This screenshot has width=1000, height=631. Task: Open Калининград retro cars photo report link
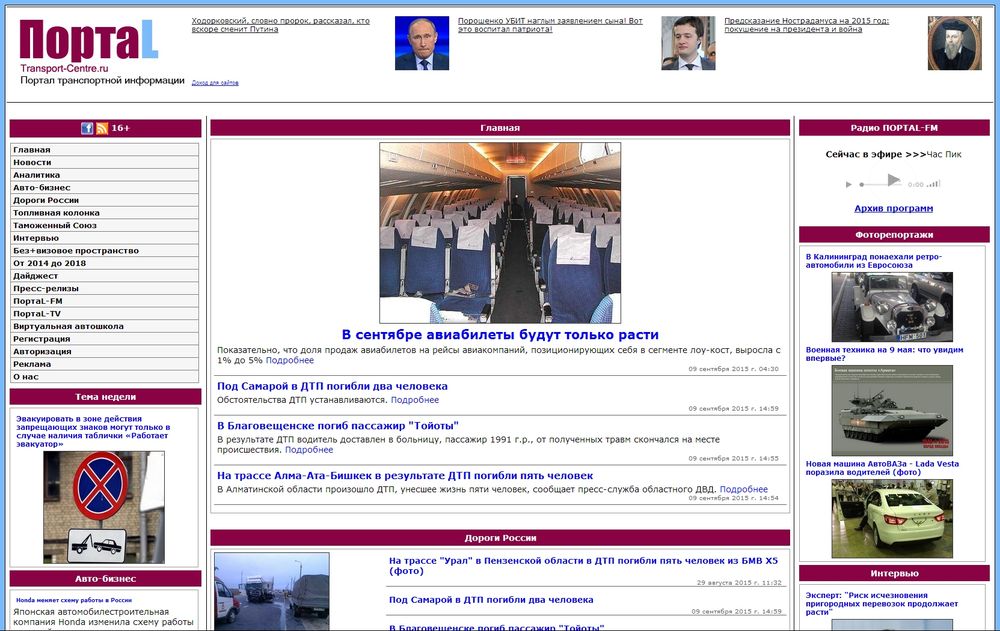point(874,261)
